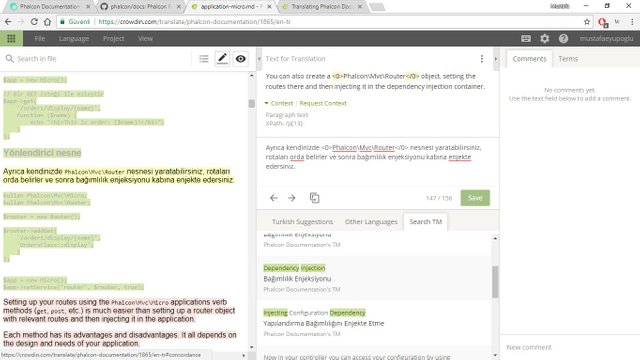Open the View menu
640x360 pixels.
[x=145, y=38]
